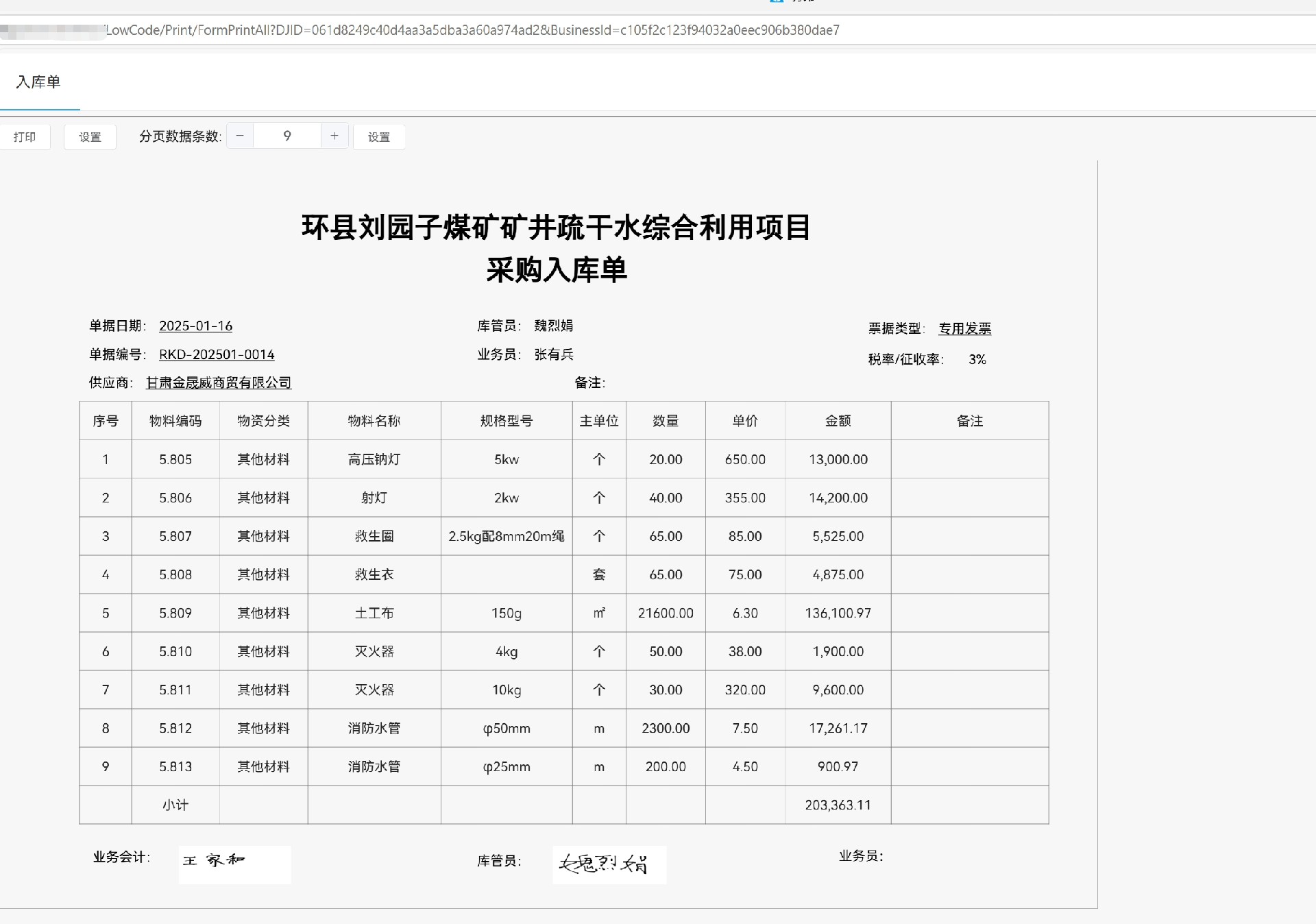1316x924 pixels.
Task: Click the 土工布 amount cell 136,100.97
Action: (x=838, y=613)
